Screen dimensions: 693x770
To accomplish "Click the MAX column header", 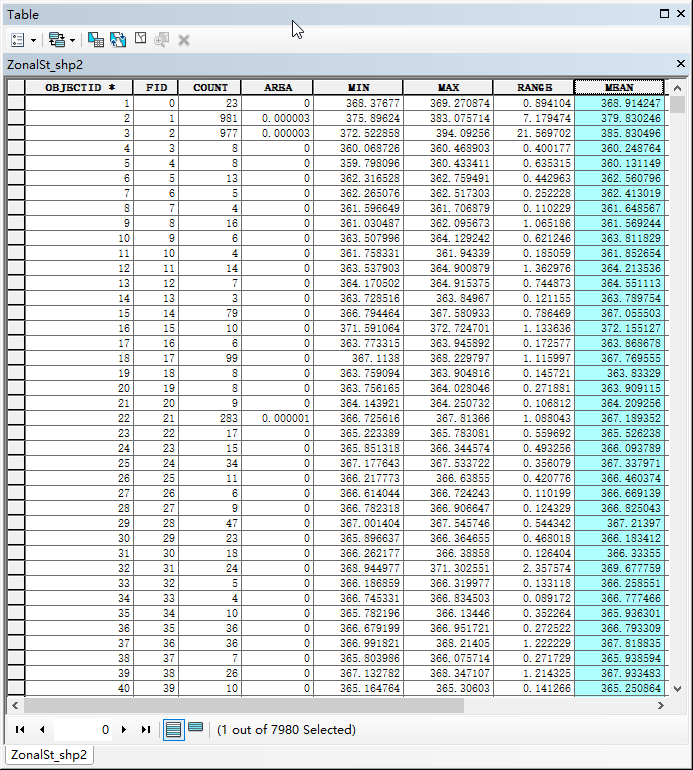I will click(x=448, y=87).
